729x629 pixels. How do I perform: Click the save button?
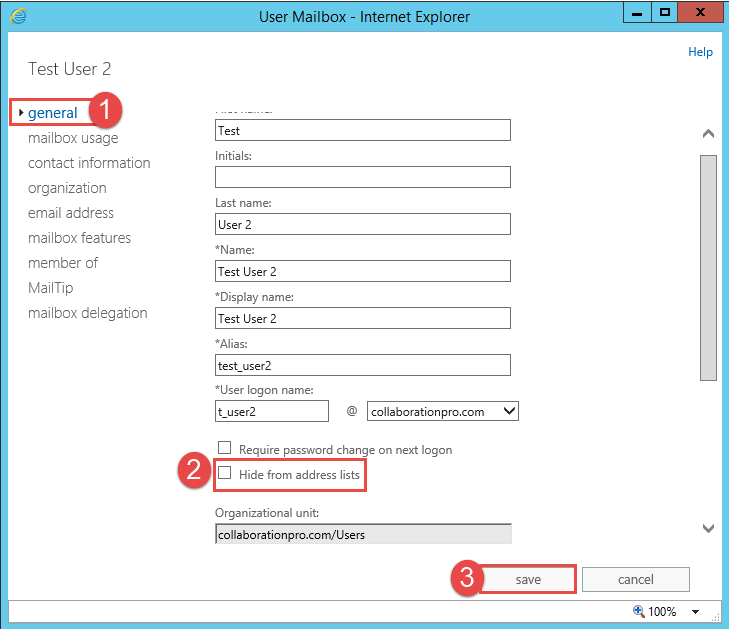(x=528, y=579)
